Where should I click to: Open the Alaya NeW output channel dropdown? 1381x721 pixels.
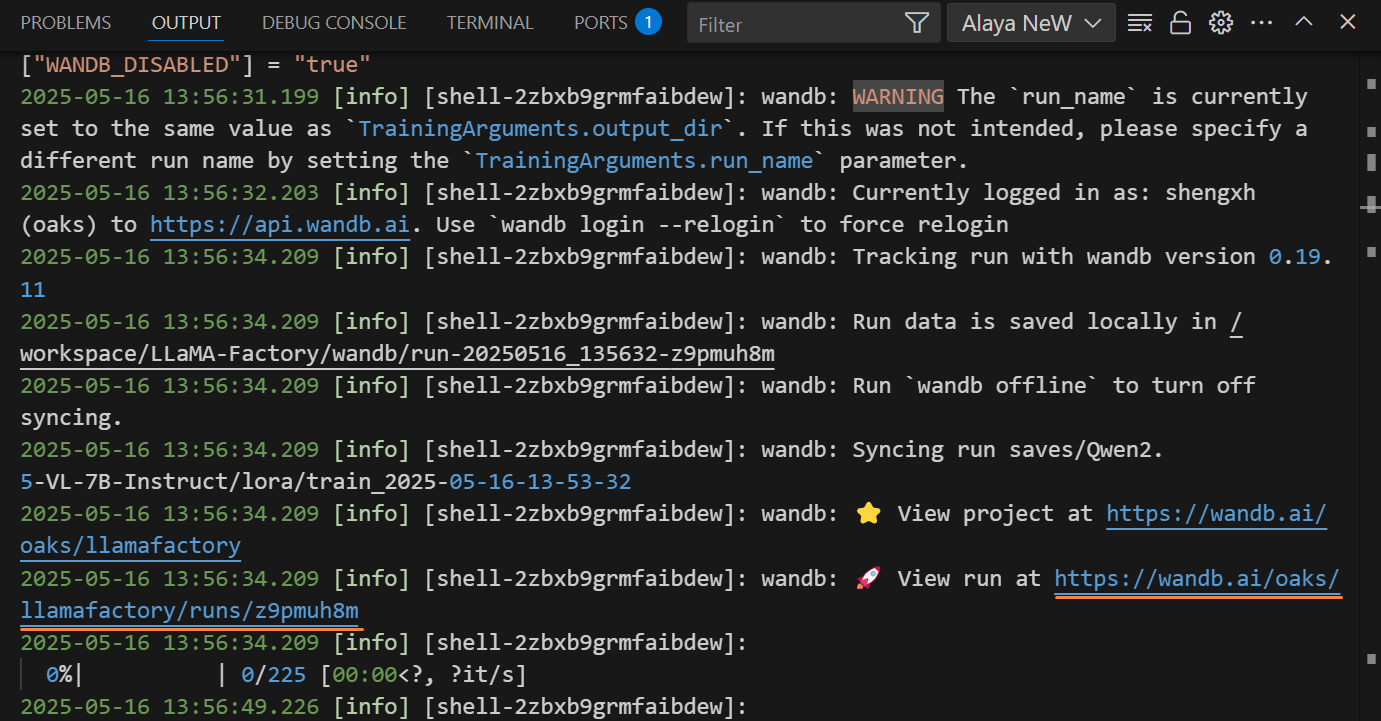[1031, 23]
